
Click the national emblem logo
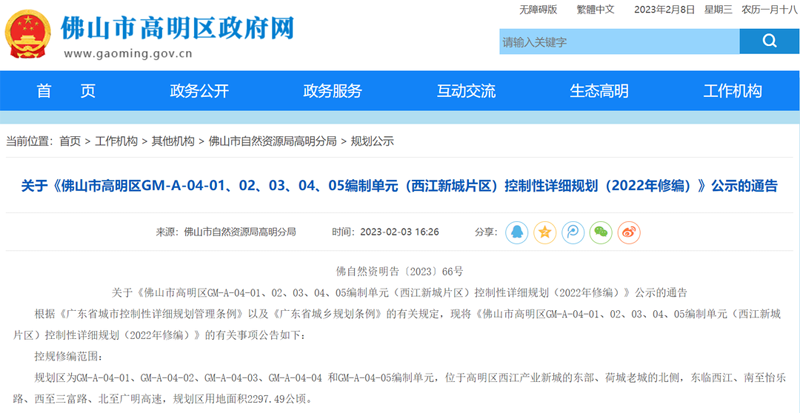coord(29,35)
